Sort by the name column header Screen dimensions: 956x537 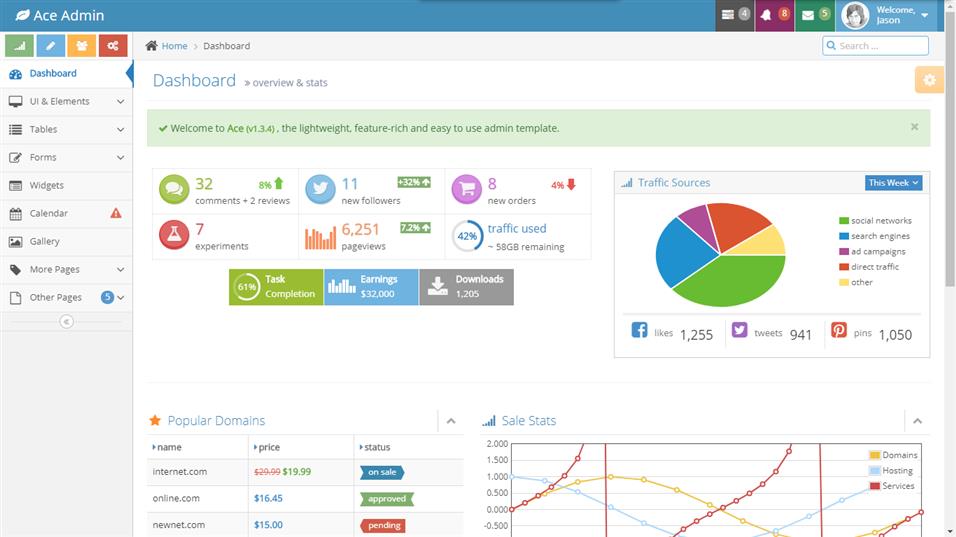tap(198, 447)
